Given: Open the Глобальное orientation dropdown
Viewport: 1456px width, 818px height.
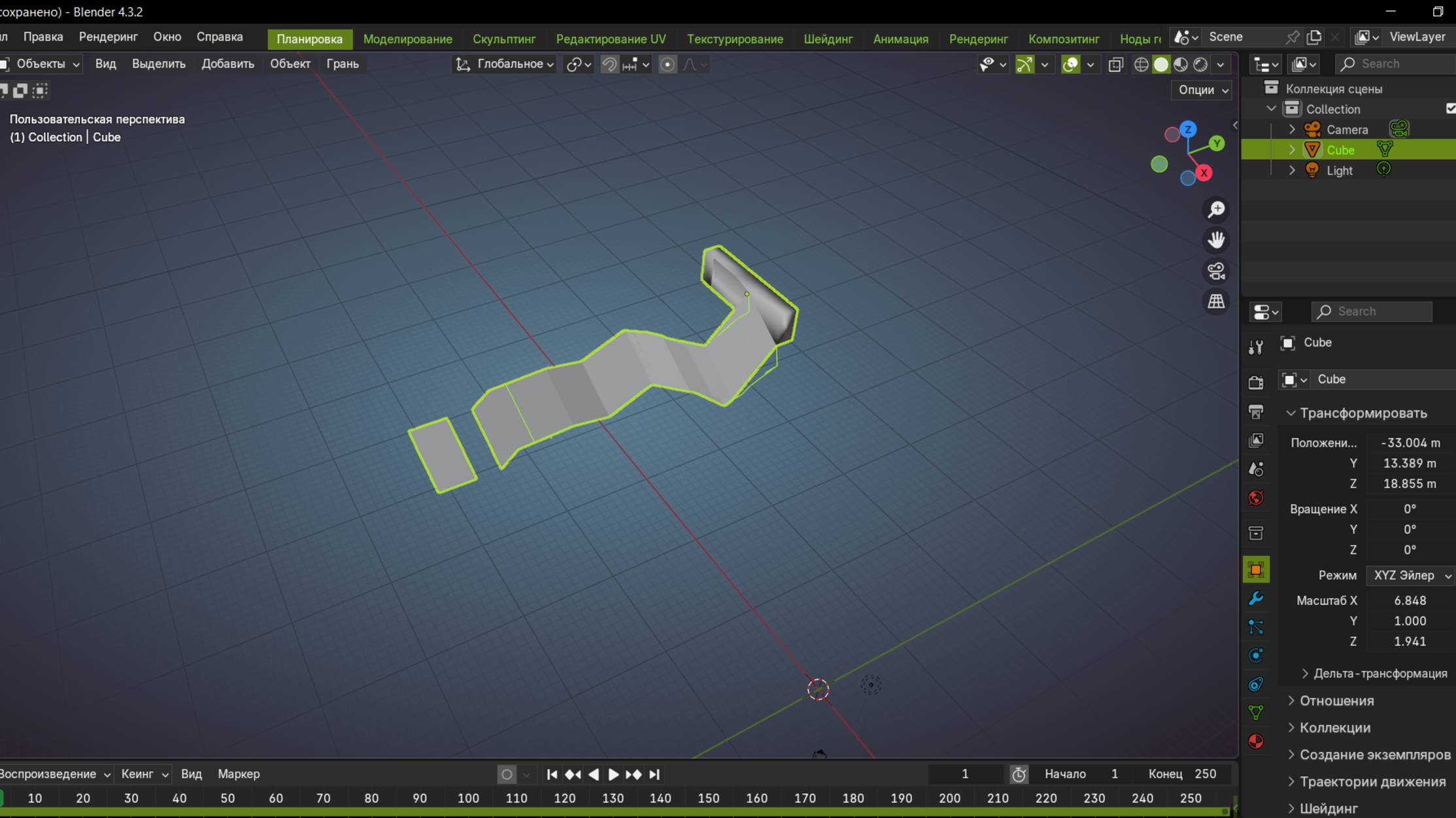Looking at the screenshot, I should [x=505, y=64].
